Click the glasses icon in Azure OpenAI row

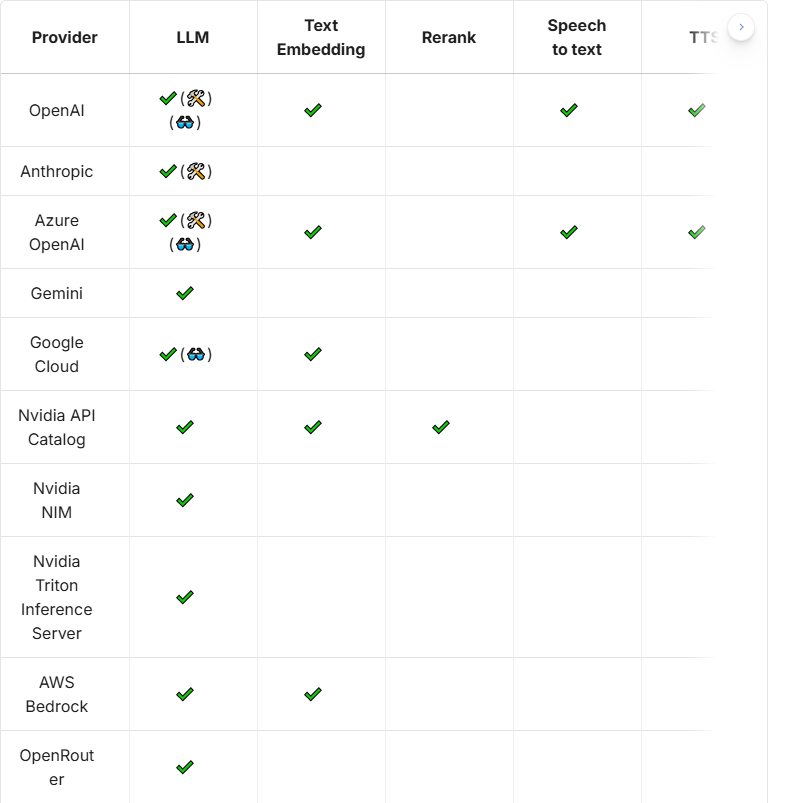pos(185,244)
